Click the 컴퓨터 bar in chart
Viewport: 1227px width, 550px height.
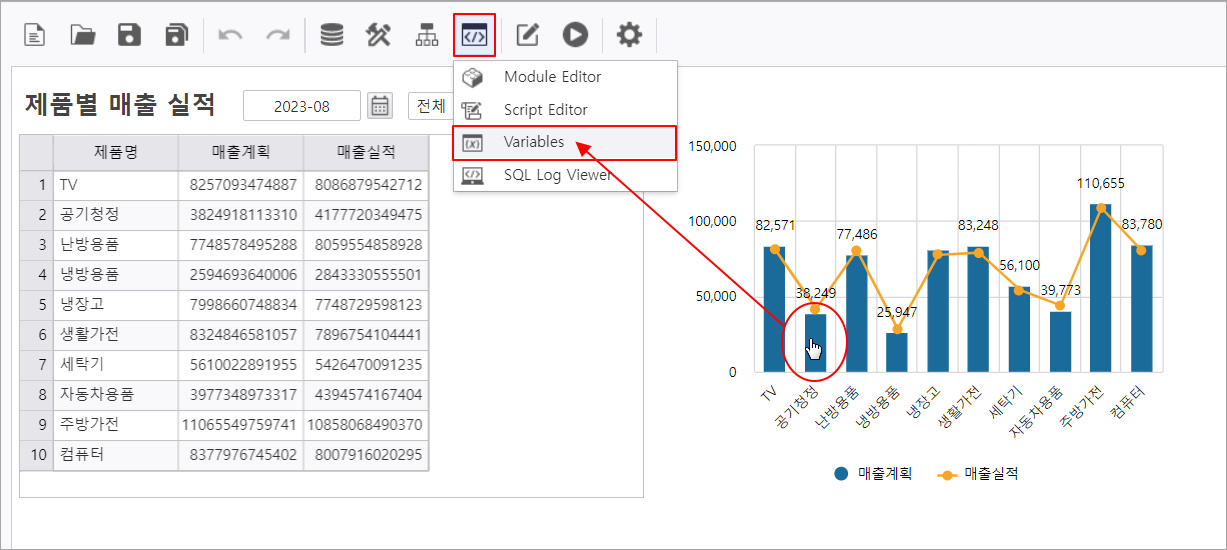tap(1141, 308)
